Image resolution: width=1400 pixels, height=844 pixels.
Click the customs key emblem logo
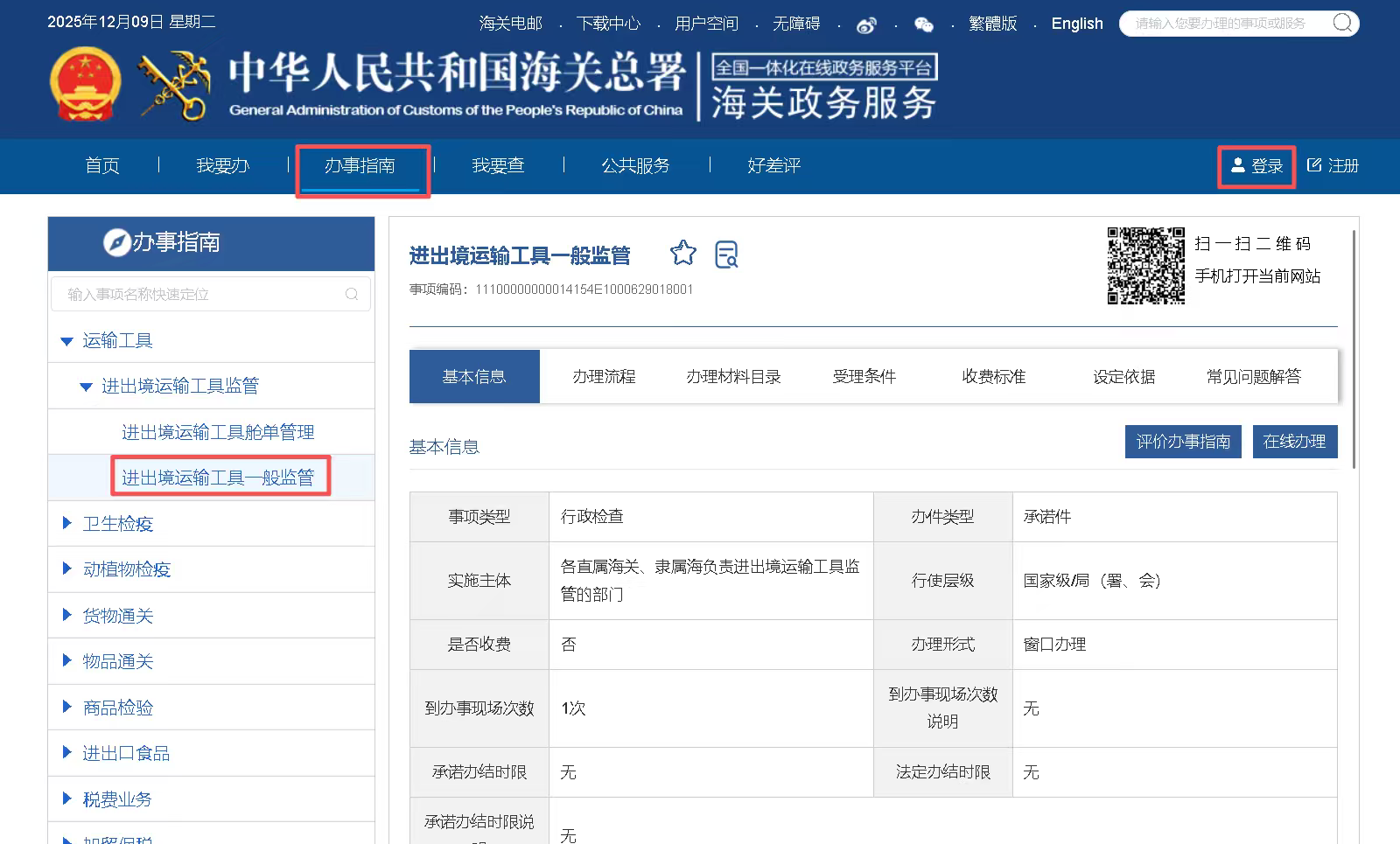[174, 84]
